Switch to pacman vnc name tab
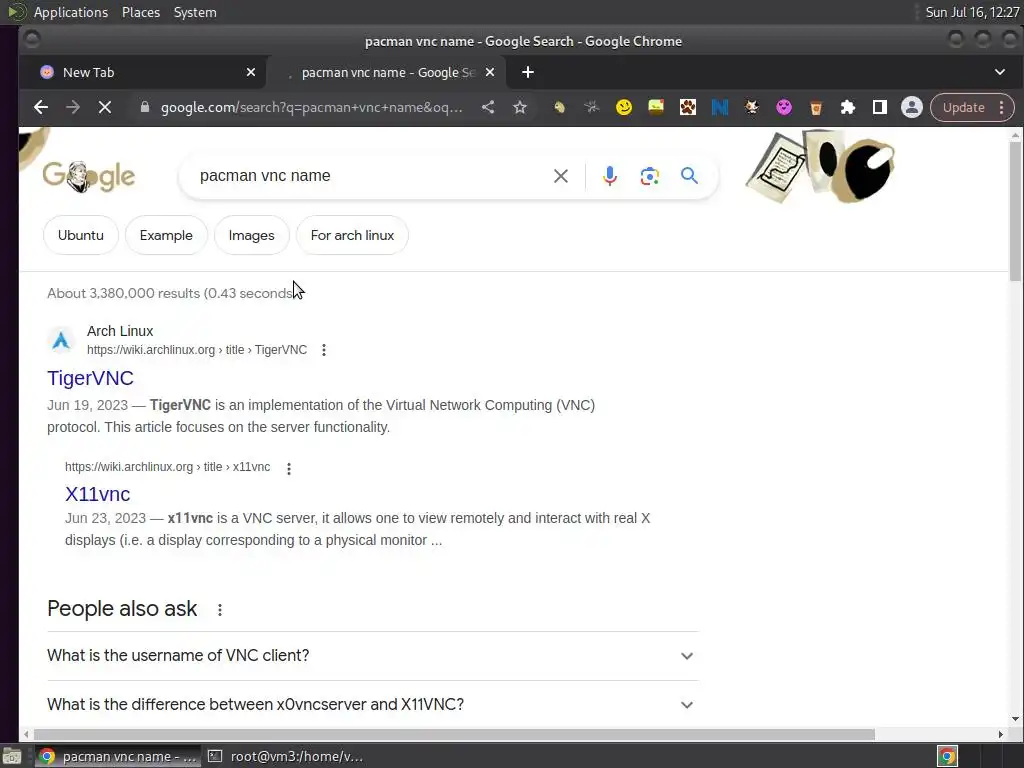 tap(388, 72)
